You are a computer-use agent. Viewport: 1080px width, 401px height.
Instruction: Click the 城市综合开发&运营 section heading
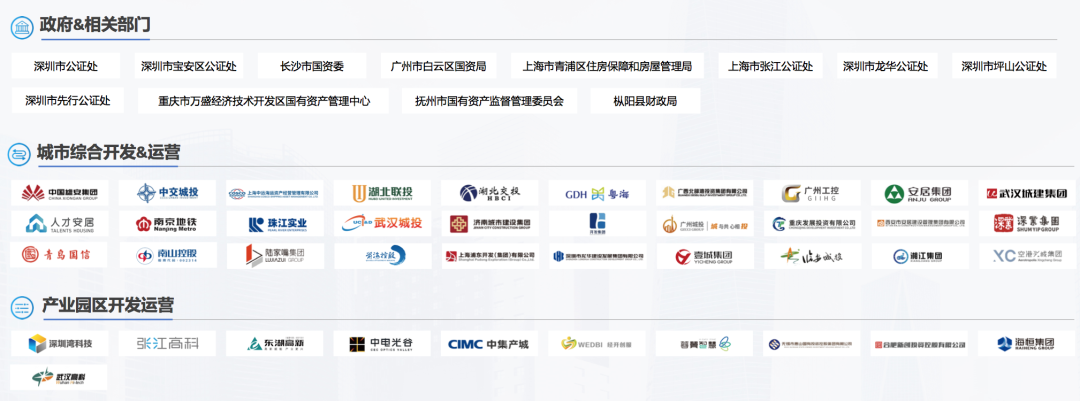pos(108,152)
